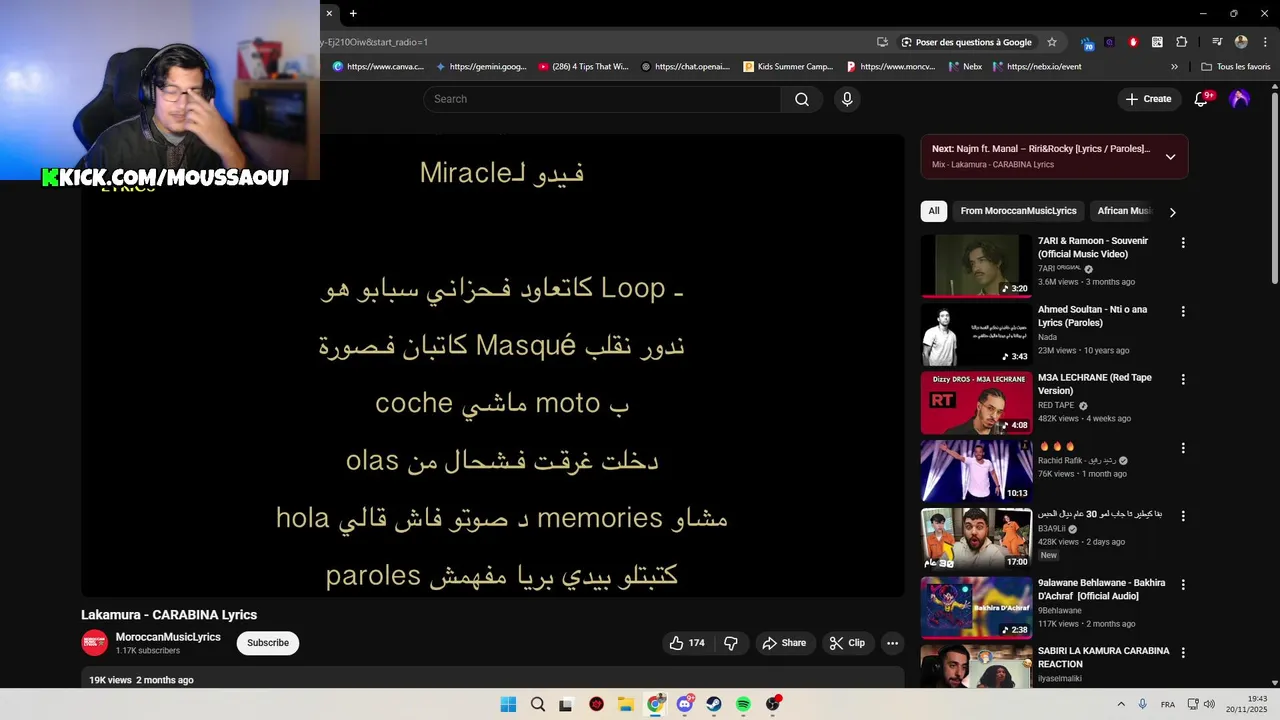
Task: Open File Explorer from the taskbar
Action: click(625, 704)
